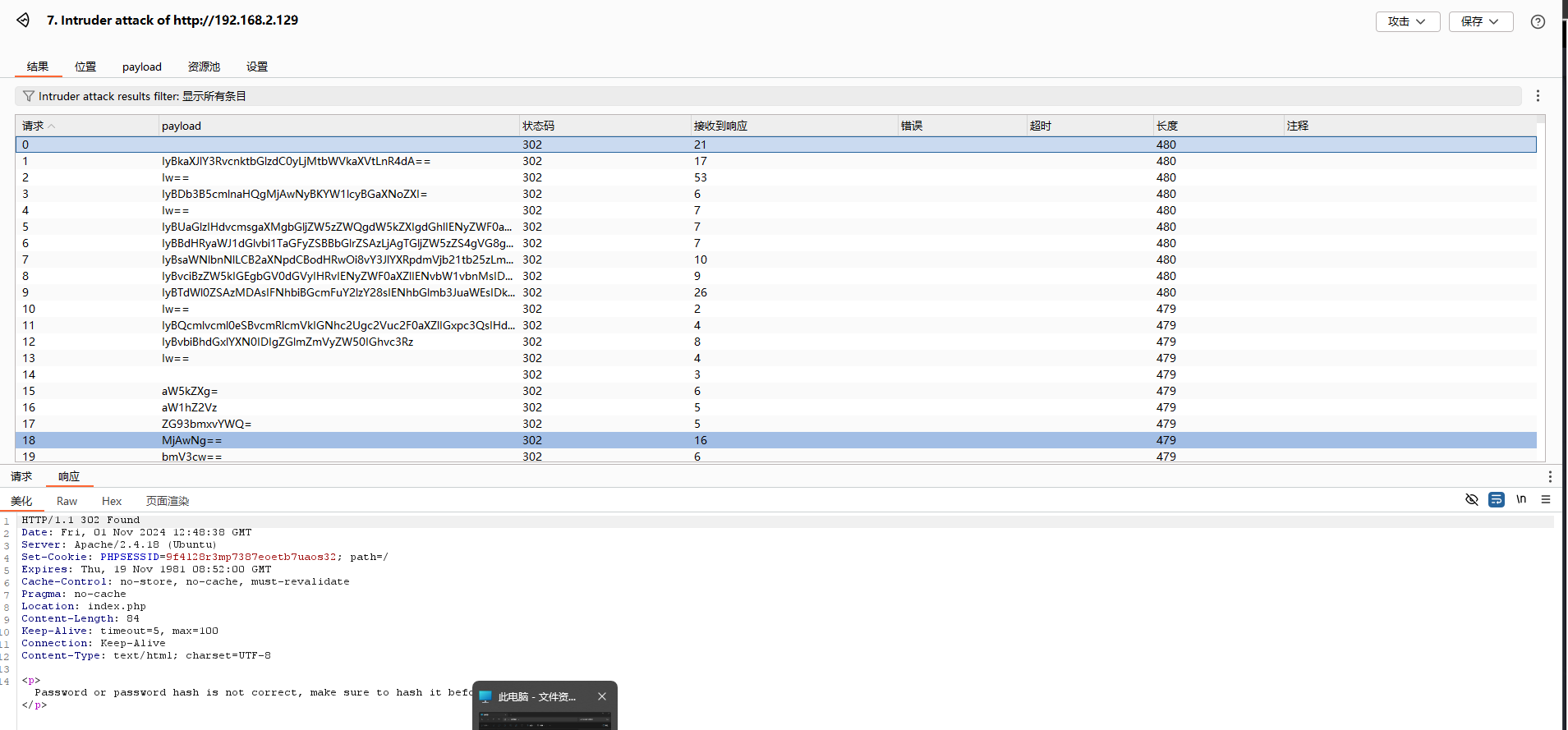Open the Raw response view
This screenshot has height=730, width=1568.
[x=67, y=502]
